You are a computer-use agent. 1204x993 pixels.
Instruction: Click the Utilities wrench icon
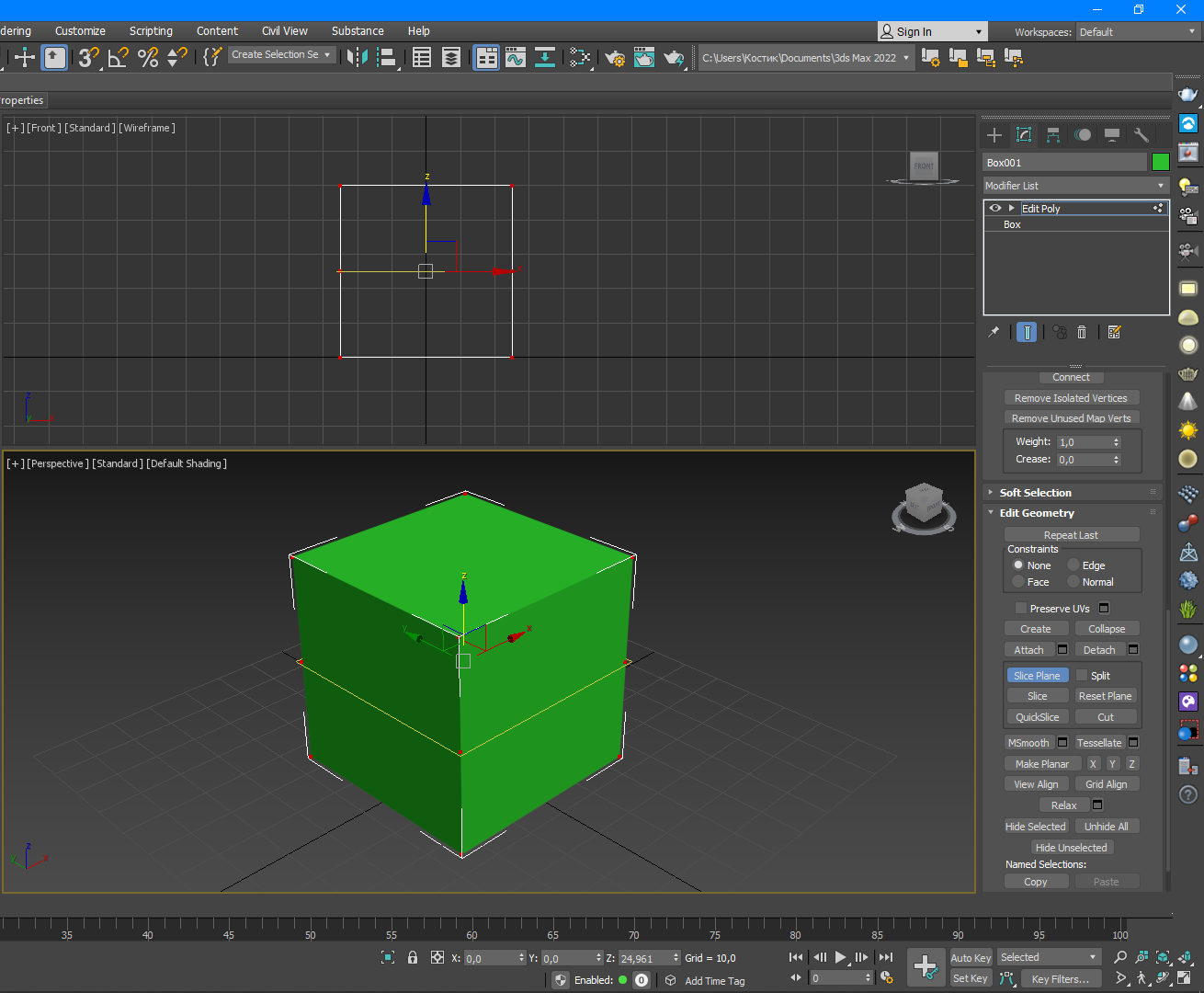(x=1141, y=135)
